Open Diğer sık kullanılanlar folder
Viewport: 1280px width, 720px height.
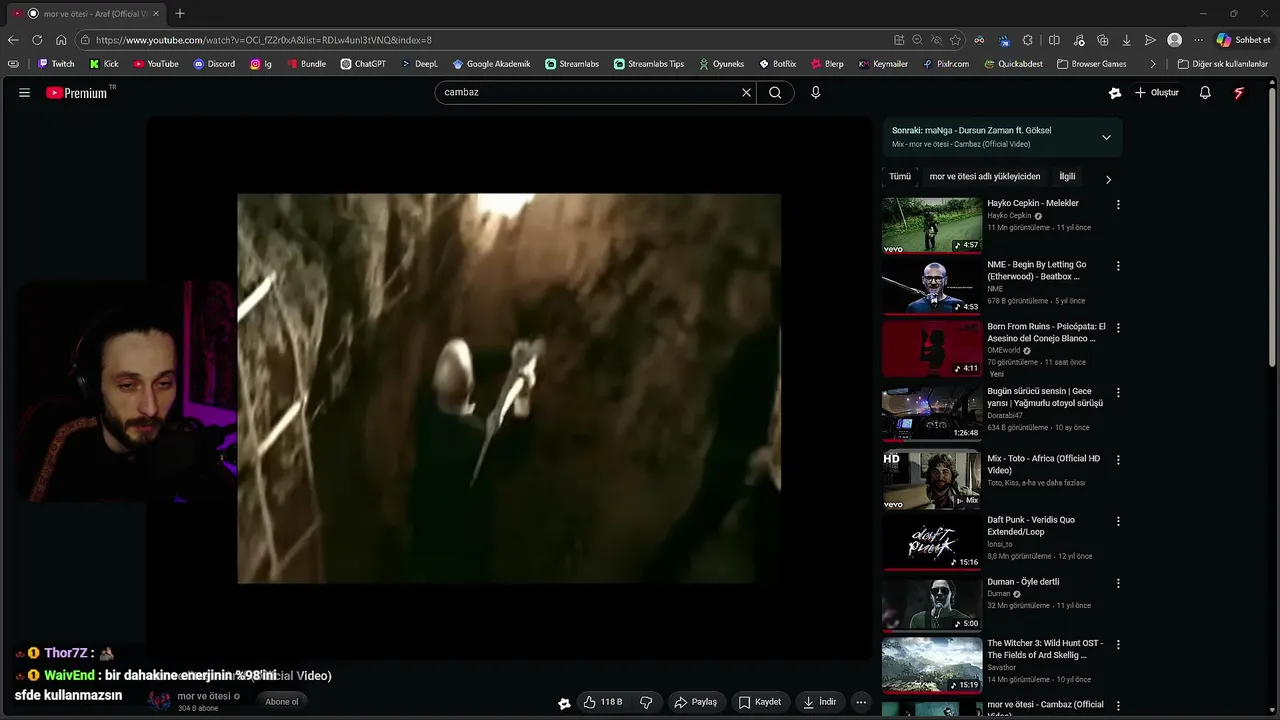click(x=1222, y=64)
